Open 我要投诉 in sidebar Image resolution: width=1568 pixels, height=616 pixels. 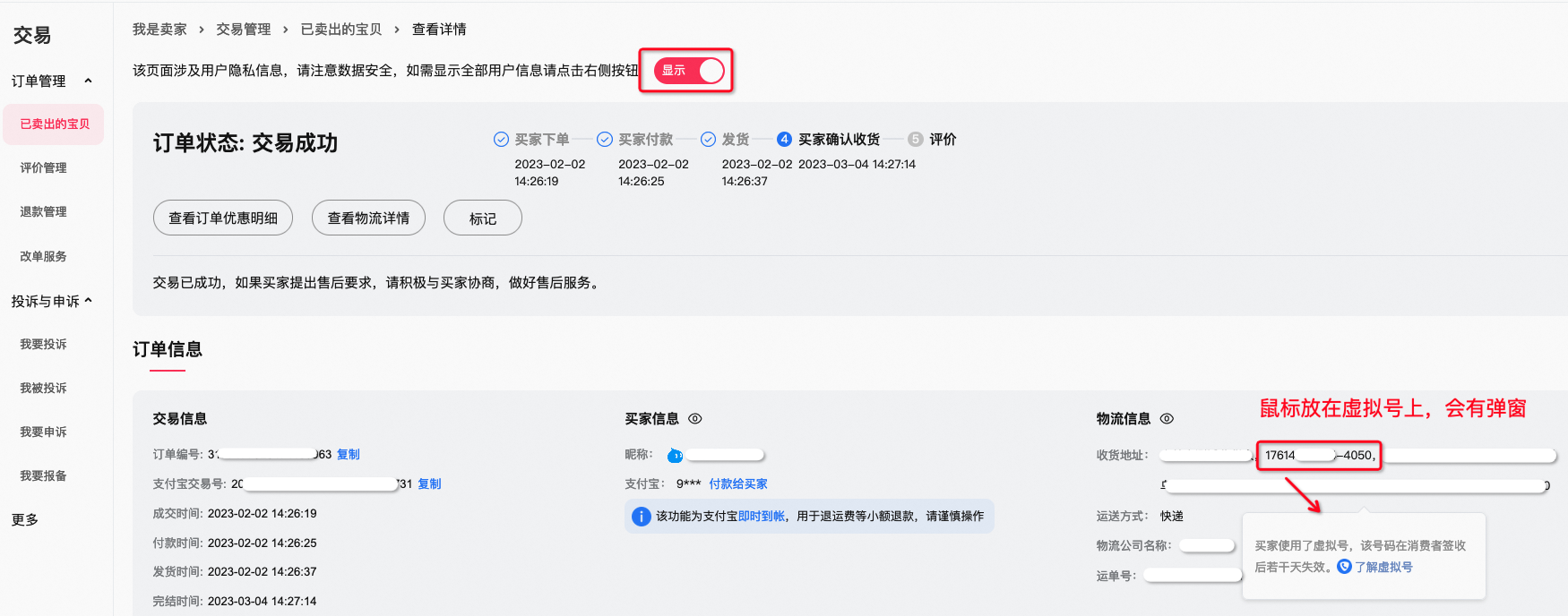(x=43, y=344)
